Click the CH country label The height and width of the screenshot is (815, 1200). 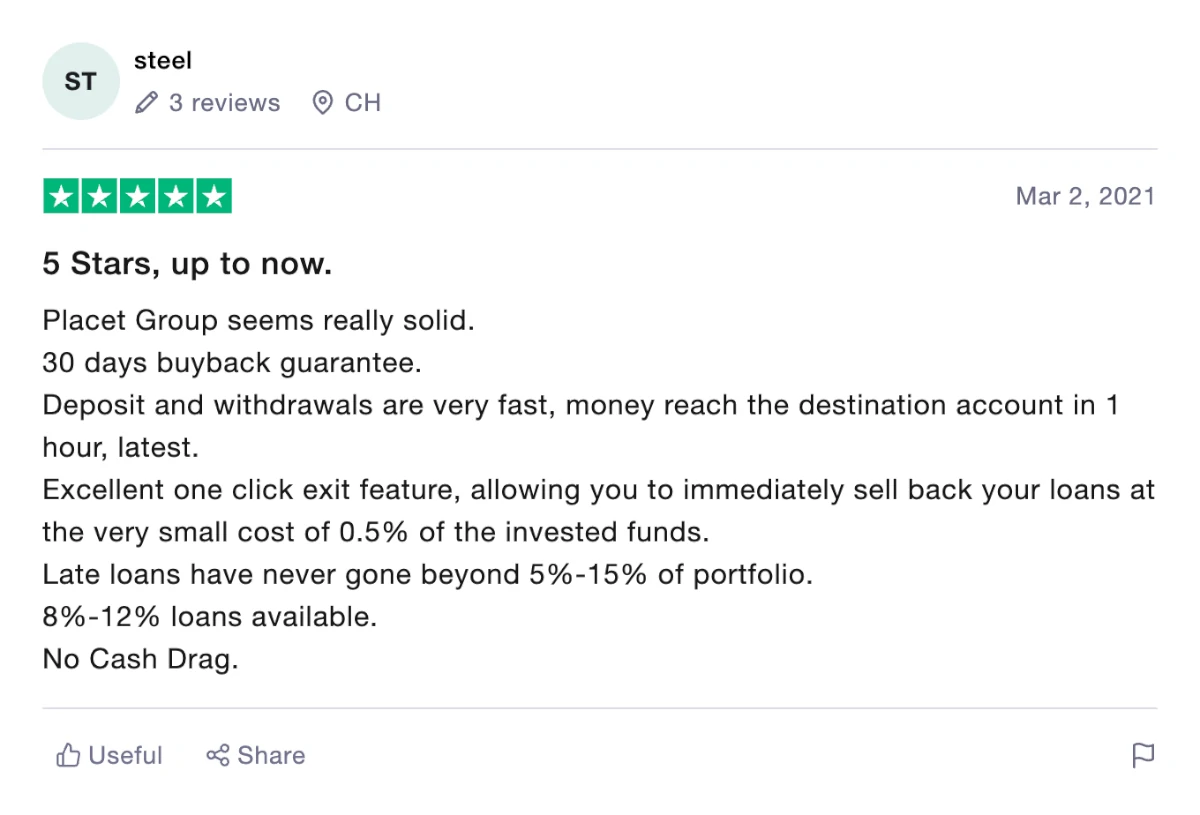(363, 103)
